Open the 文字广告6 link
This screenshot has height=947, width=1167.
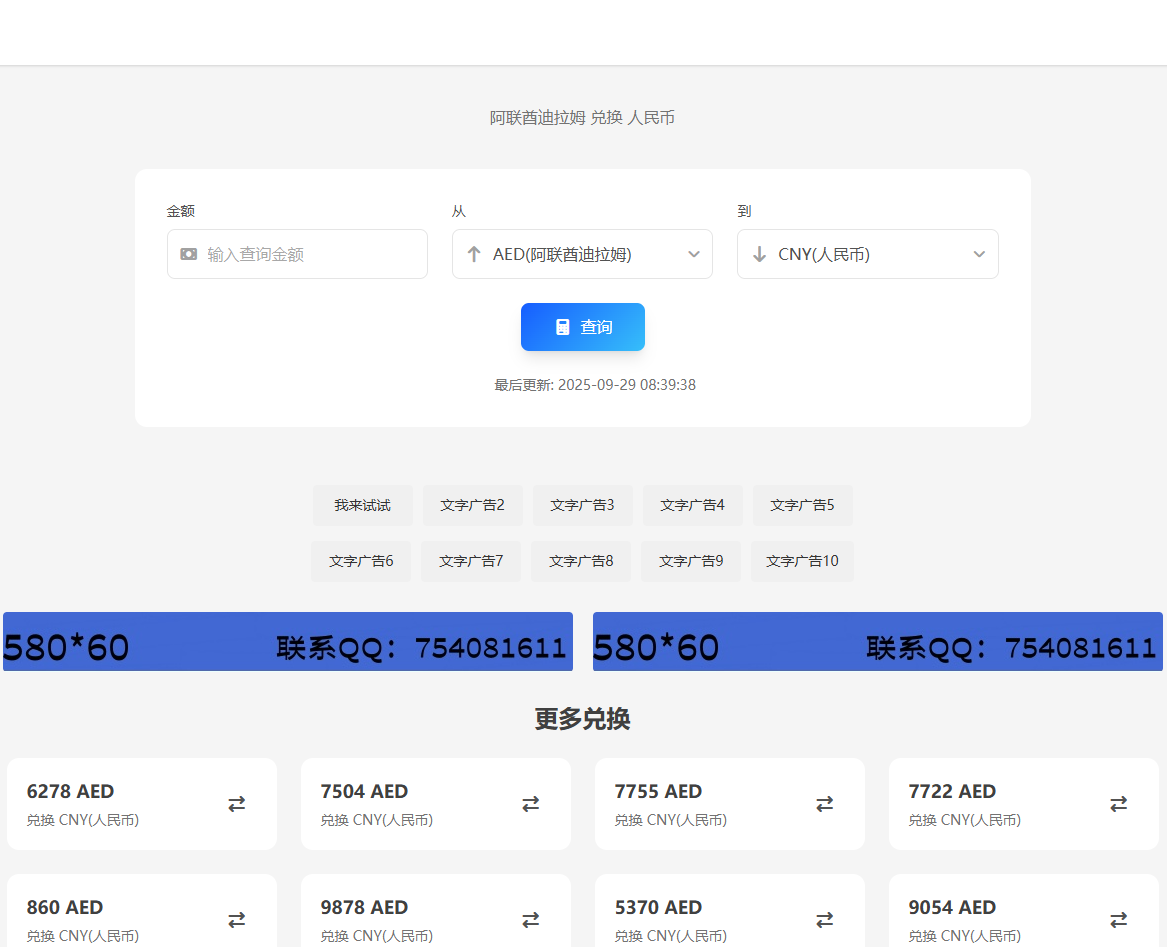(x=361, y=561)
